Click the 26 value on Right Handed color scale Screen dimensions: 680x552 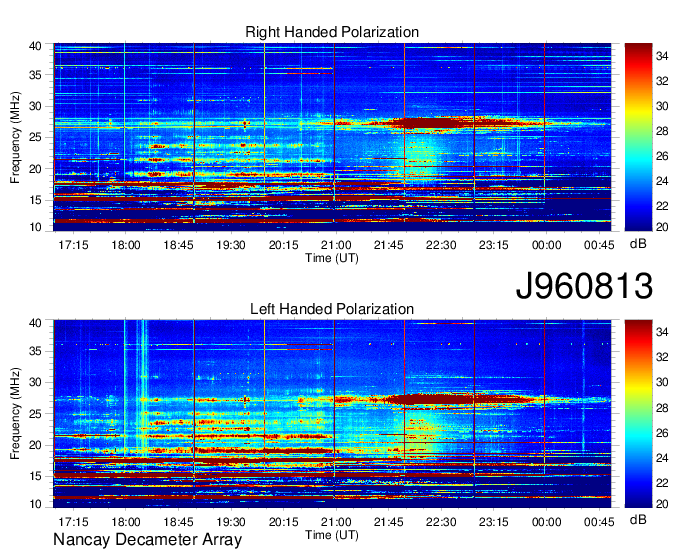pyautogui.click(x=662, y=156)
